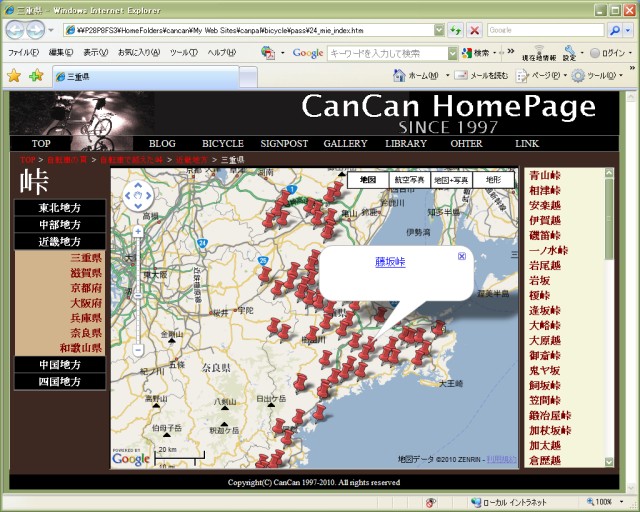This screenshot has width=640, height=512.
Task: Open 青山峠 in the pass list
Action: tap(545, 176)
